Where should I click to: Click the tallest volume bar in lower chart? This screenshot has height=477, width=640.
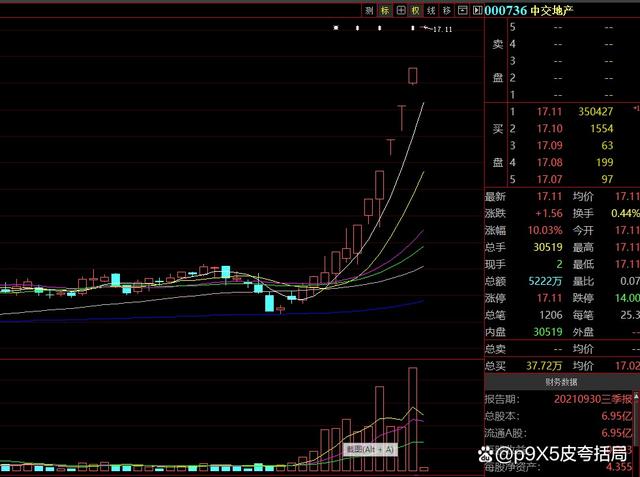tap(412, 417)
